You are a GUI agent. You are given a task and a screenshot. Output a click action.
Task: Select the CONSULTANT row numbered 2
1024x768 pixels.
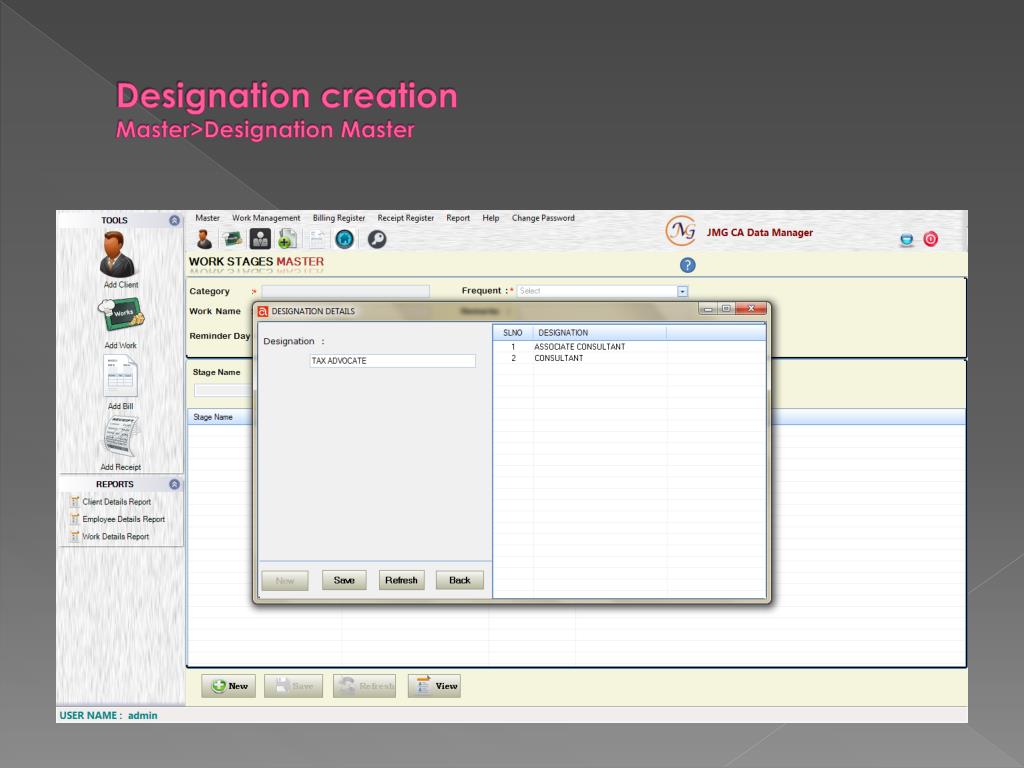[629, 358]
